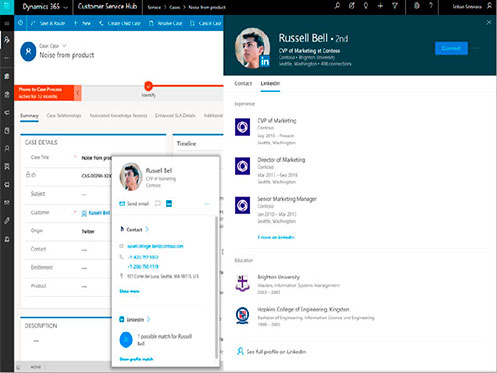Open the settings gear icon in top bar
This screenshot has width=497, height=373.
[x=417, y=6]
